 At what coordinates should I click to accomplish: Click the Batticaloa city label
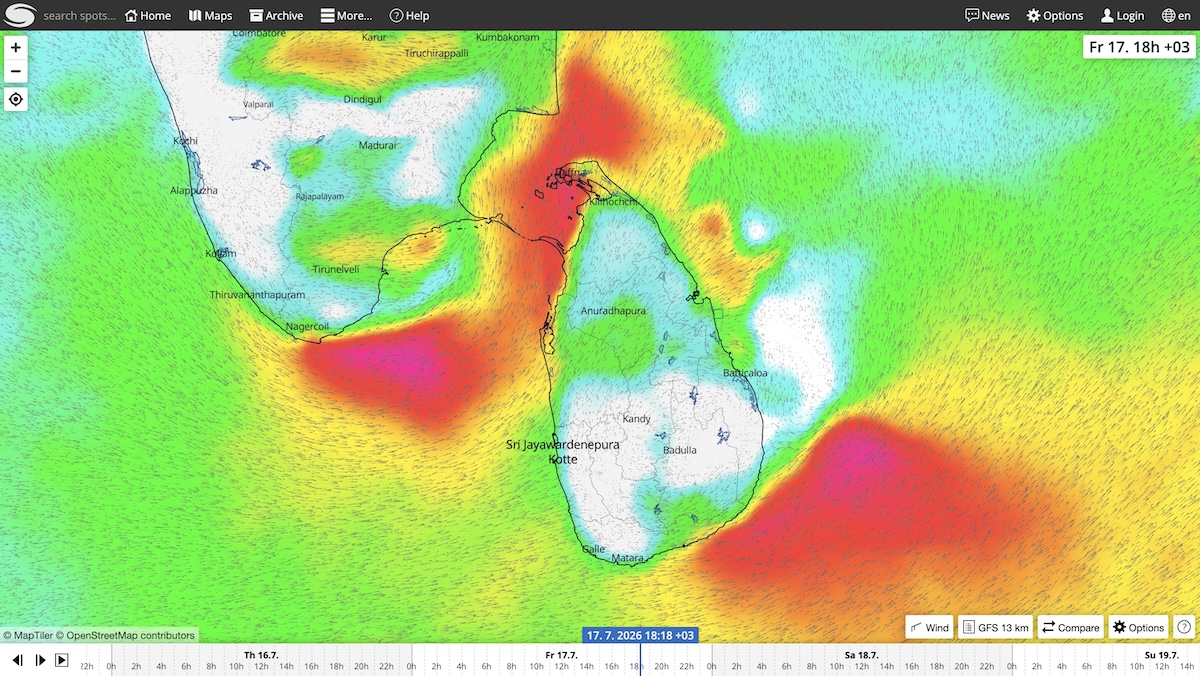pyautogui.click(x=745, y=373)
